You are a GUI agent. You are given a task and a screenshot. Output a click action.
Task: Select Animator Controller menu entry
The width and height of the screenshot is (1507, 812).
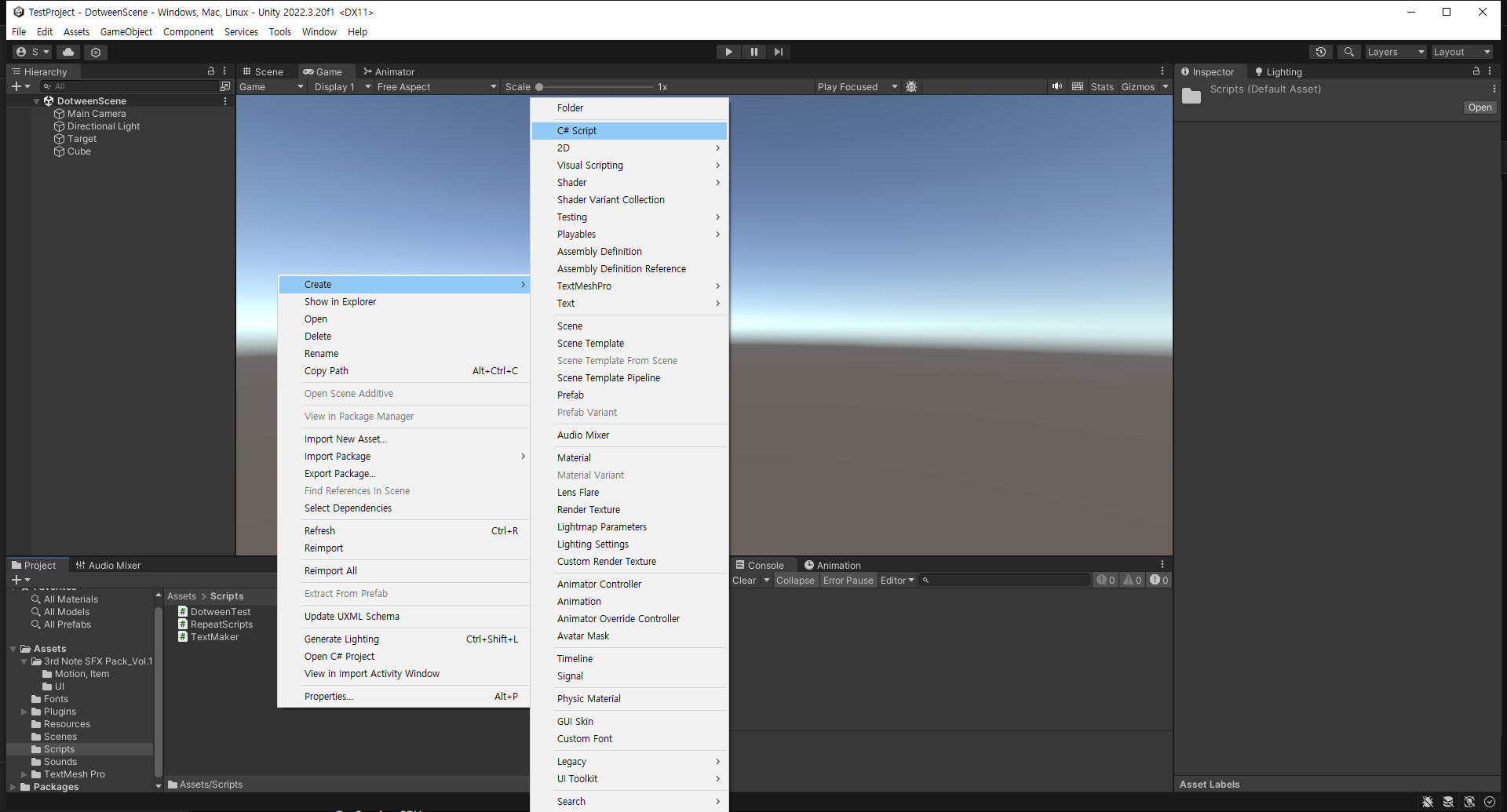pos(629,584)
